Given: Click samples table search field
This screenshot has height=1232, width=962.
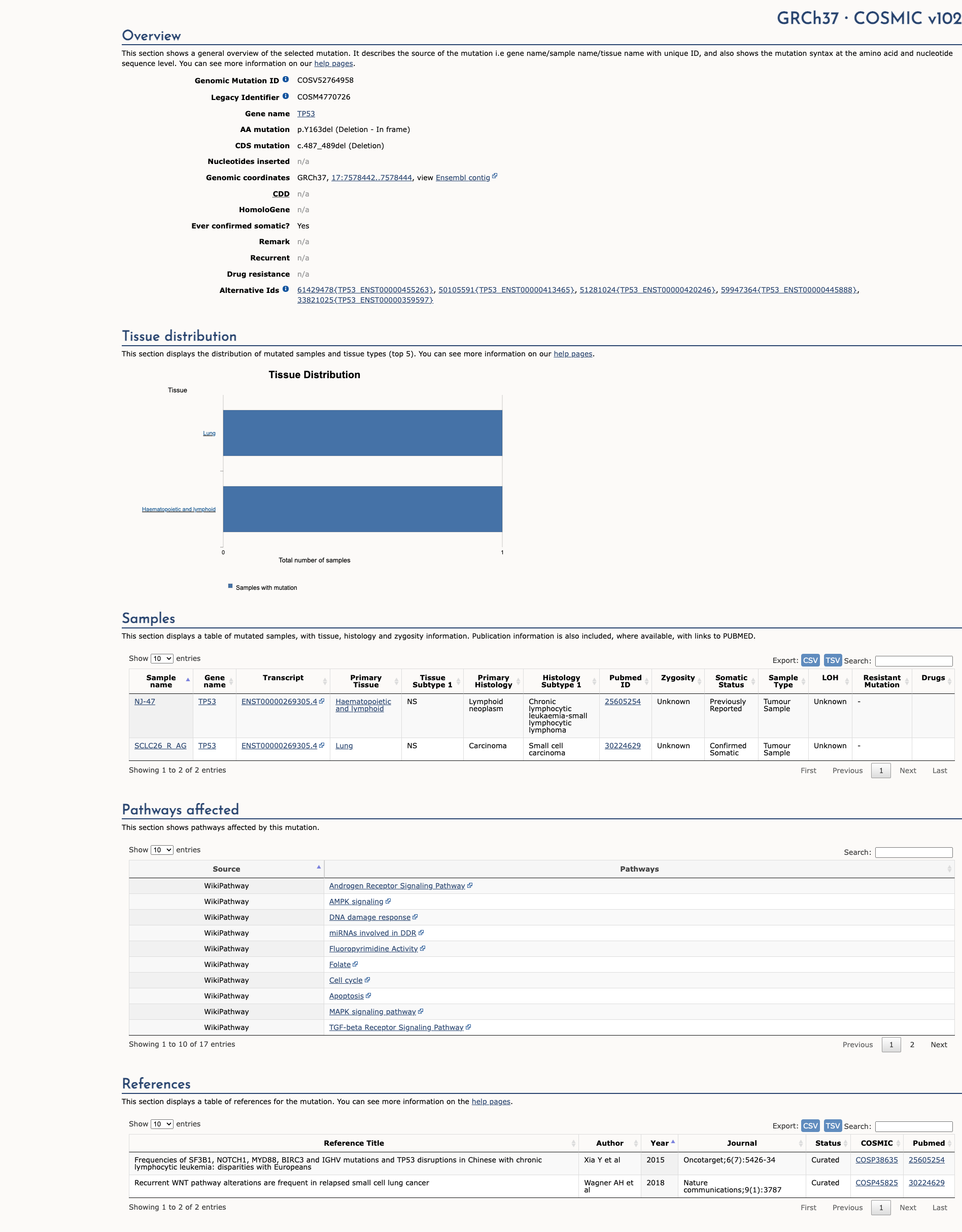Looking at the screenshot, I should pyautogui.click(x=913, y=661).
